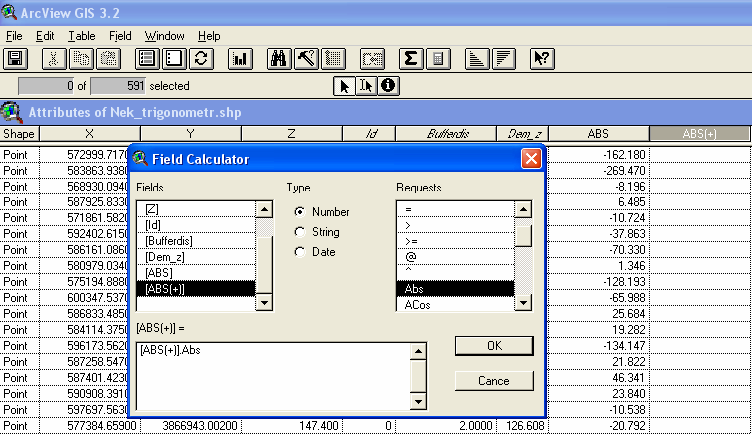Click the Summarize sigma icon
The image size is (752, 434).
(x=411, y=59)
